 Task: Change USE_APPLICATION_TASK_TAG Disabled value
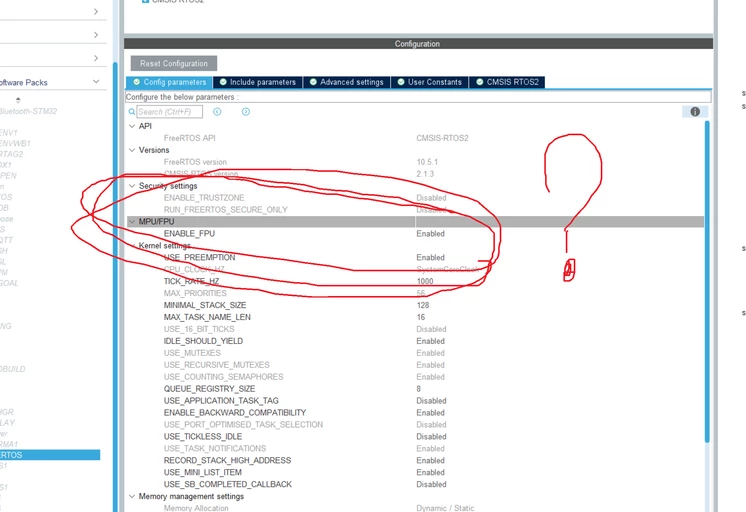pyautogui.click(x=431, y=401)
